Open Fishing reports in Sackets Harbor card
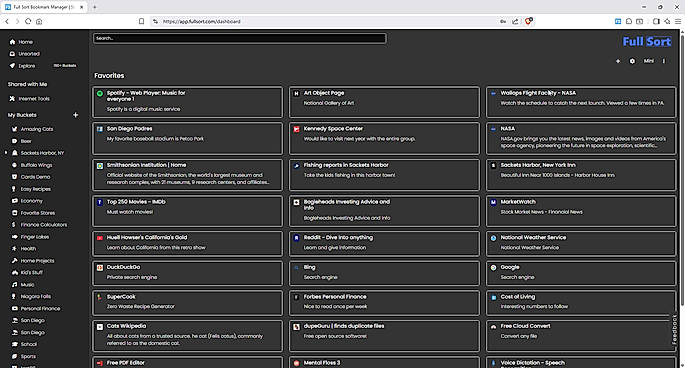The width and height of the screenshot is (685, 368). pos(384,175)
